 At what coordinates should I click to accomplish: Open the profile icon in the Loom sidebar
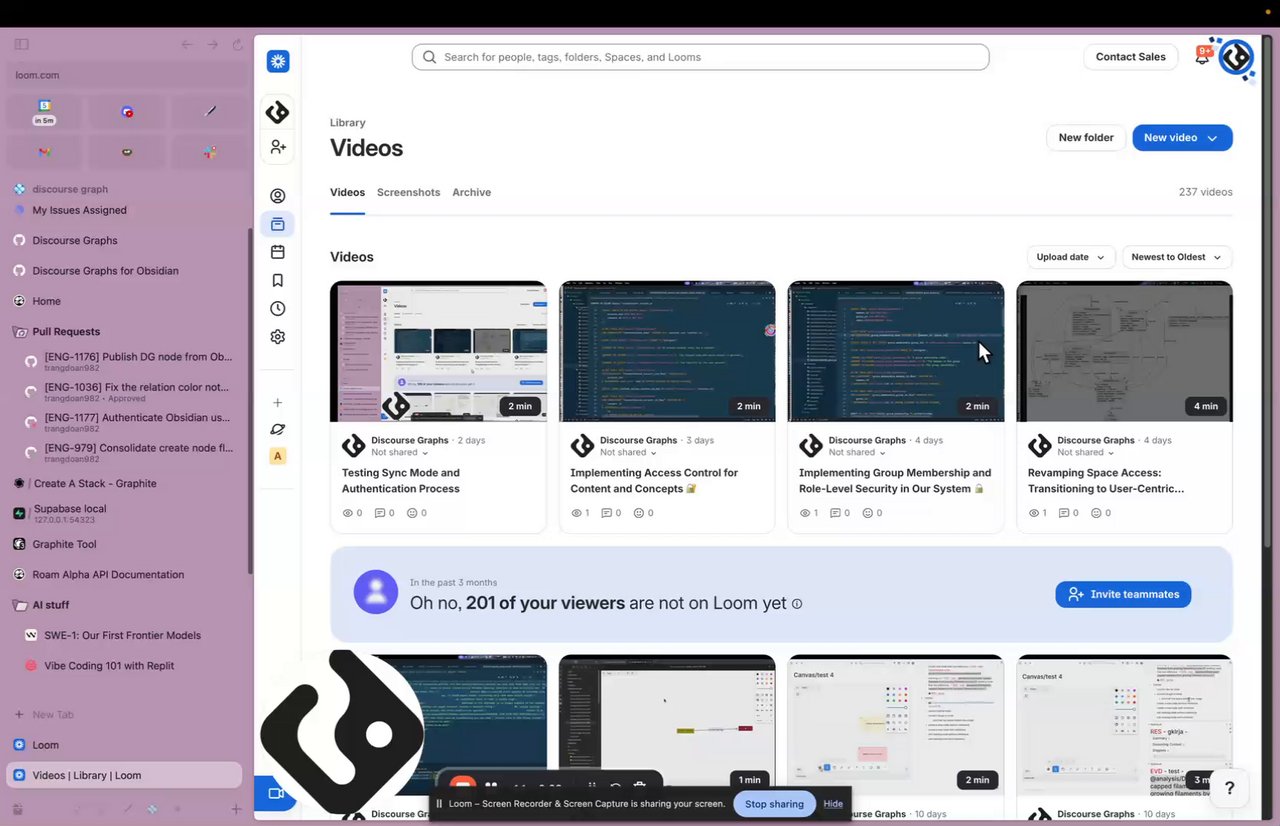[278, 196]
